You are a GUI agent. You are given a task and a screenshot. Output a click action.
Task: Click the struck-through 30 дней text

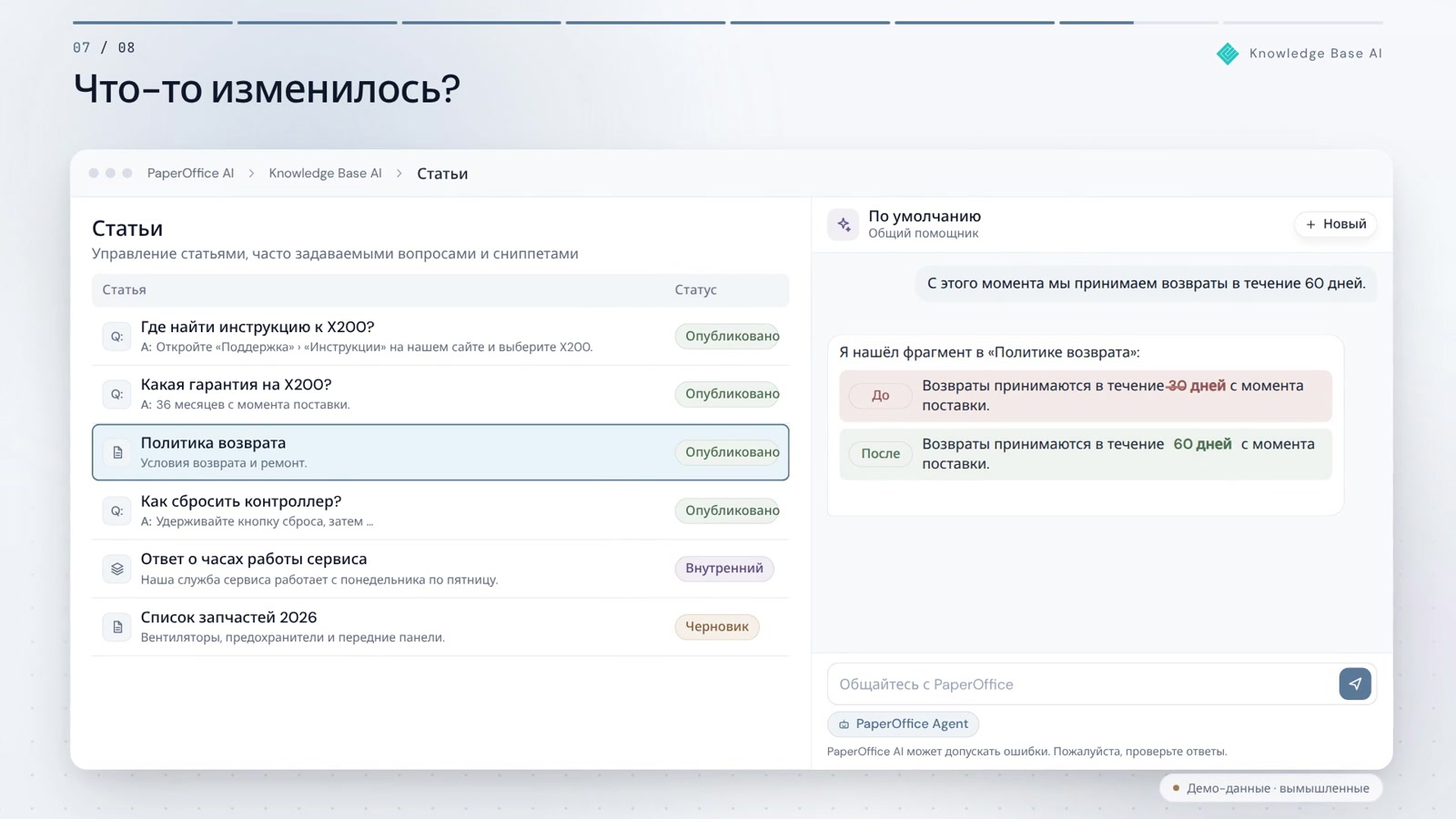[1197, 386]
